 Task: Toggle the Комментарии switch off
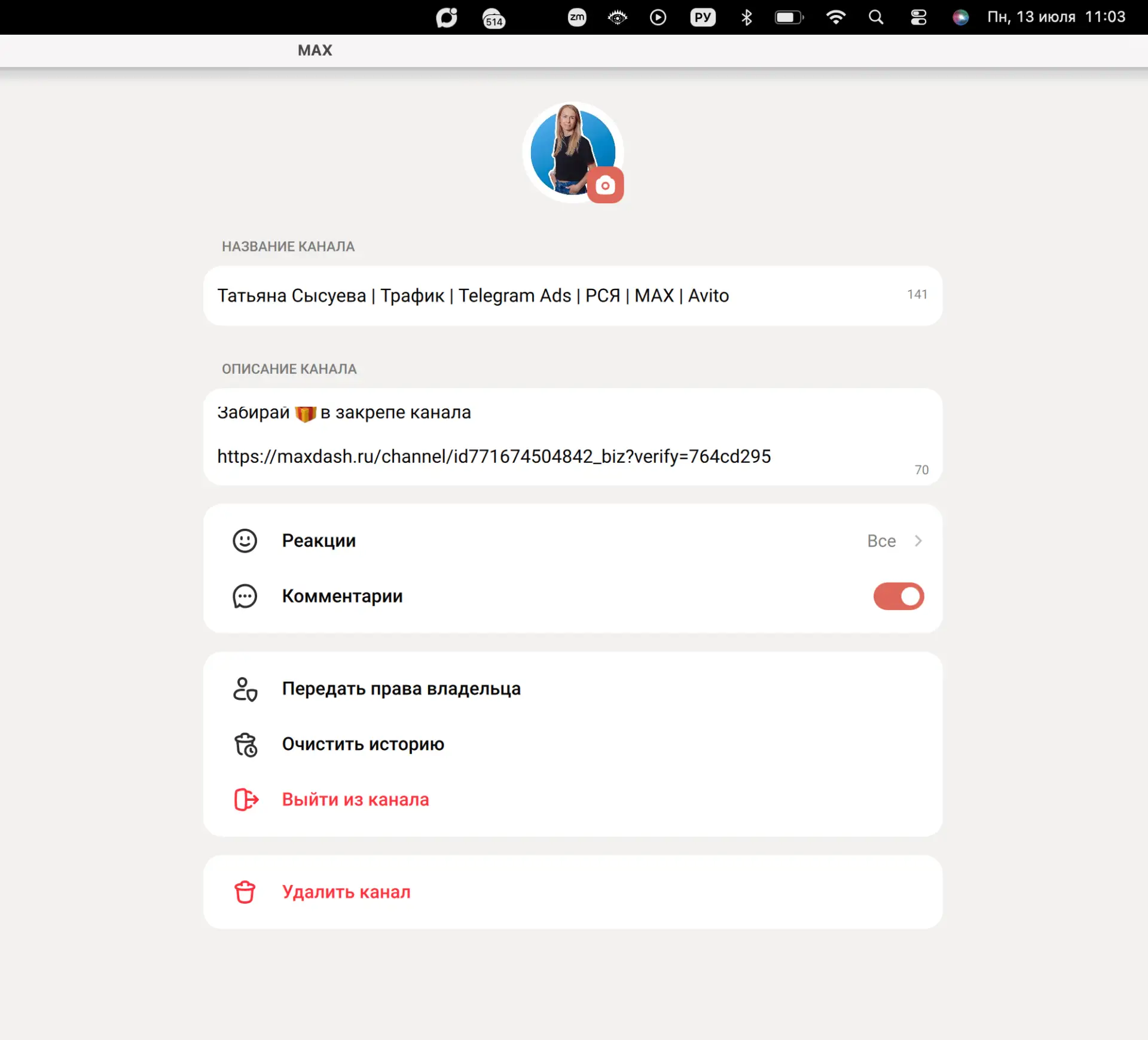pyautogui.click(x=899, y=596)
